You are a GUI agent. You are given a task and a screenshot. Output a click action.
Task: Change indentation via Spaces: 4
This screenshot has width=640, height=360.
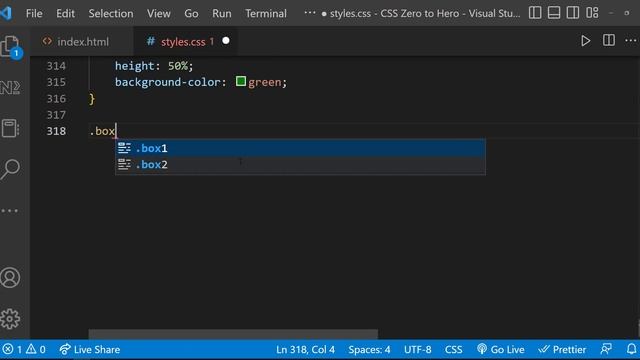[369, 350]
